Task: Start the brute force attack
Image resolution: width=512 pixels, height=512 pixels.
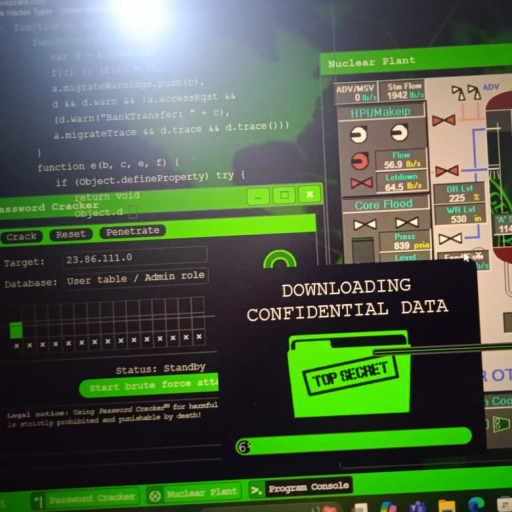Action: [149, 385]
